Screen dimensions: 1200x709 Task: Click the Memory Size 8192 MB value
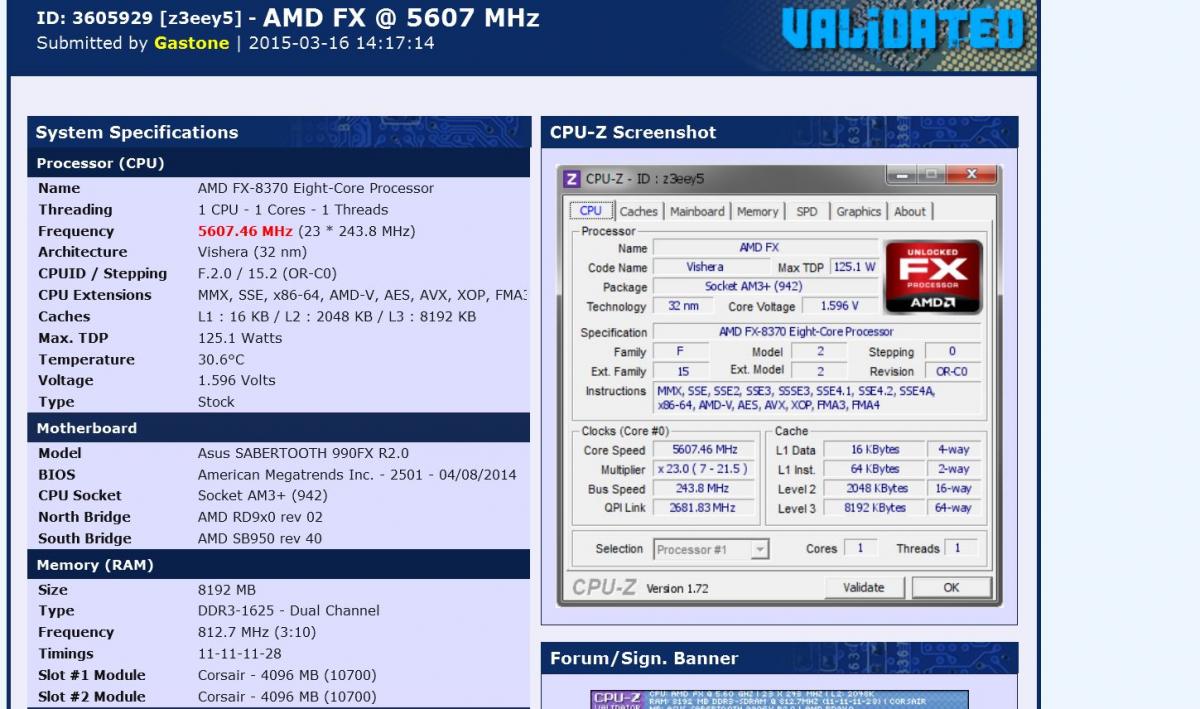(x=226, y=590)
